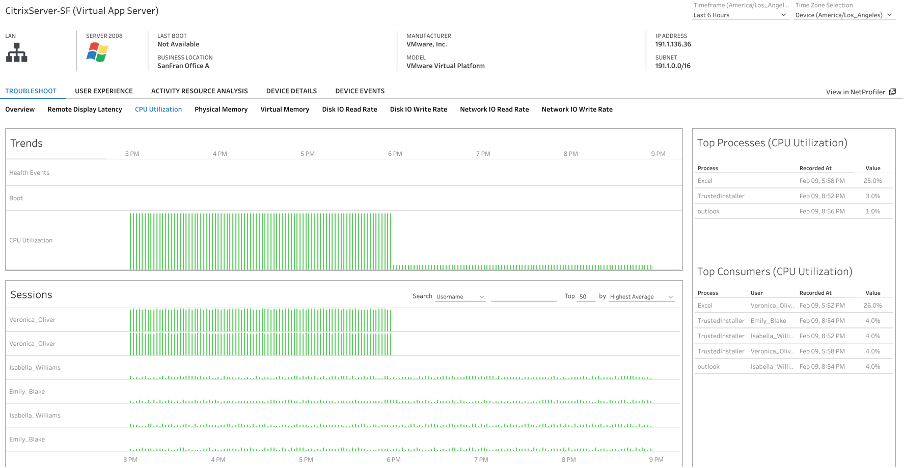Click the CPU Utilization trend row label
The width and height of the screenshot is (904, 468).
pyautogui.click(x=31, y=240)
